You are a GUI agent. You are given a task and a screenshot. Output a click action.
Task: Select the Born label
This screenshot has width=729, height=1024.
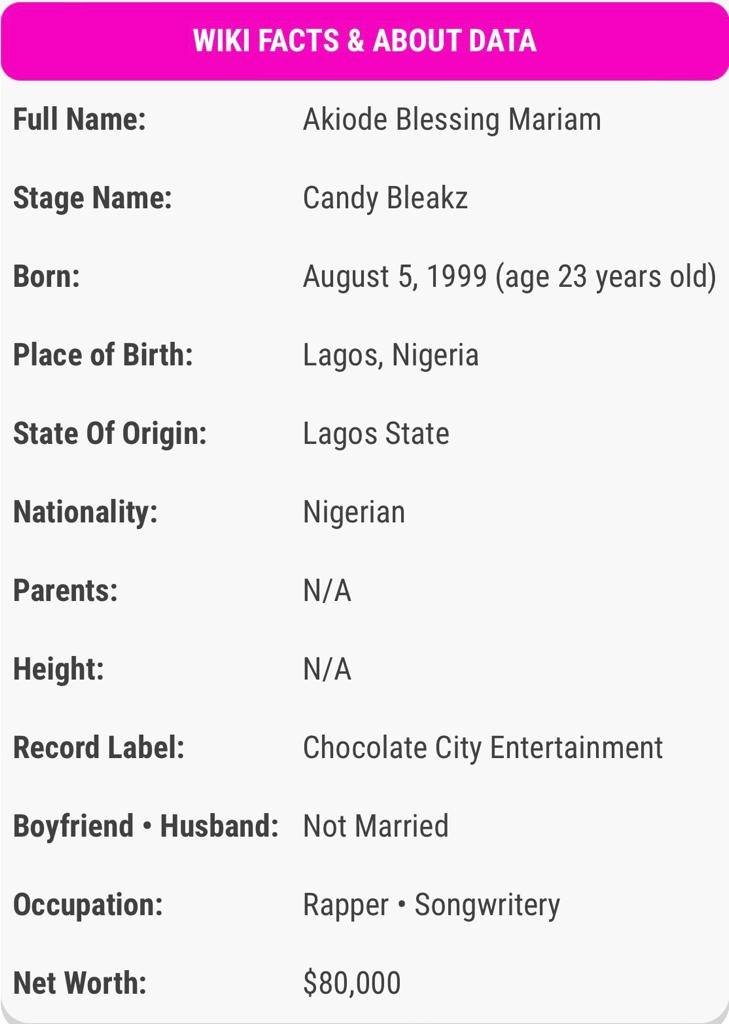click(x=46, y=276)
